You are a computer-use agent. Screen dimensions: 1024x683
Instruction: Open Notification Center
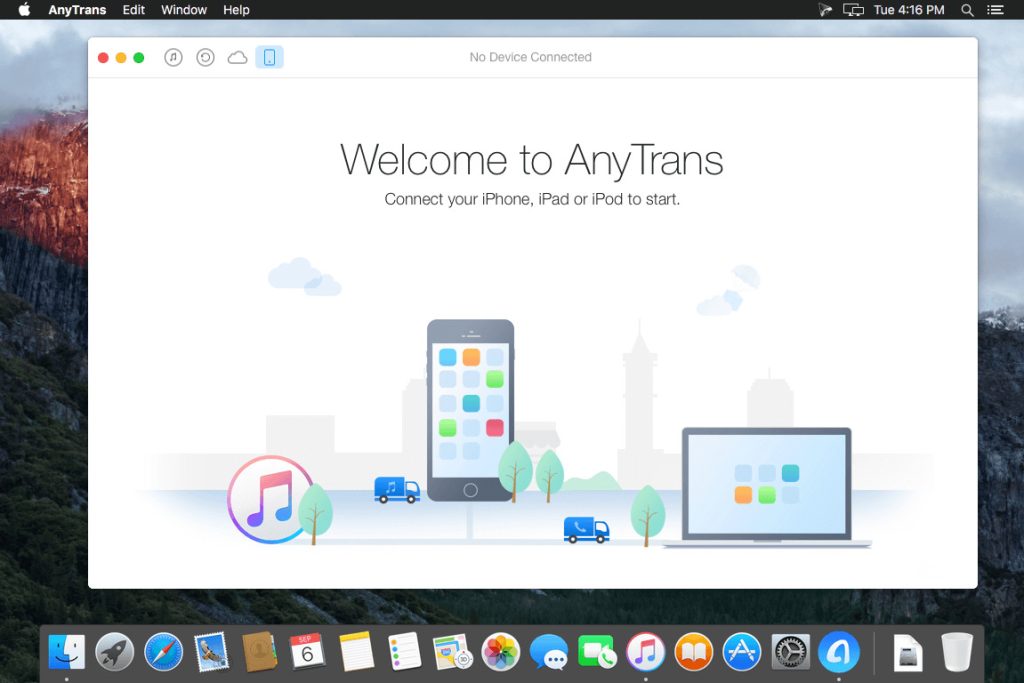(996, 10)
